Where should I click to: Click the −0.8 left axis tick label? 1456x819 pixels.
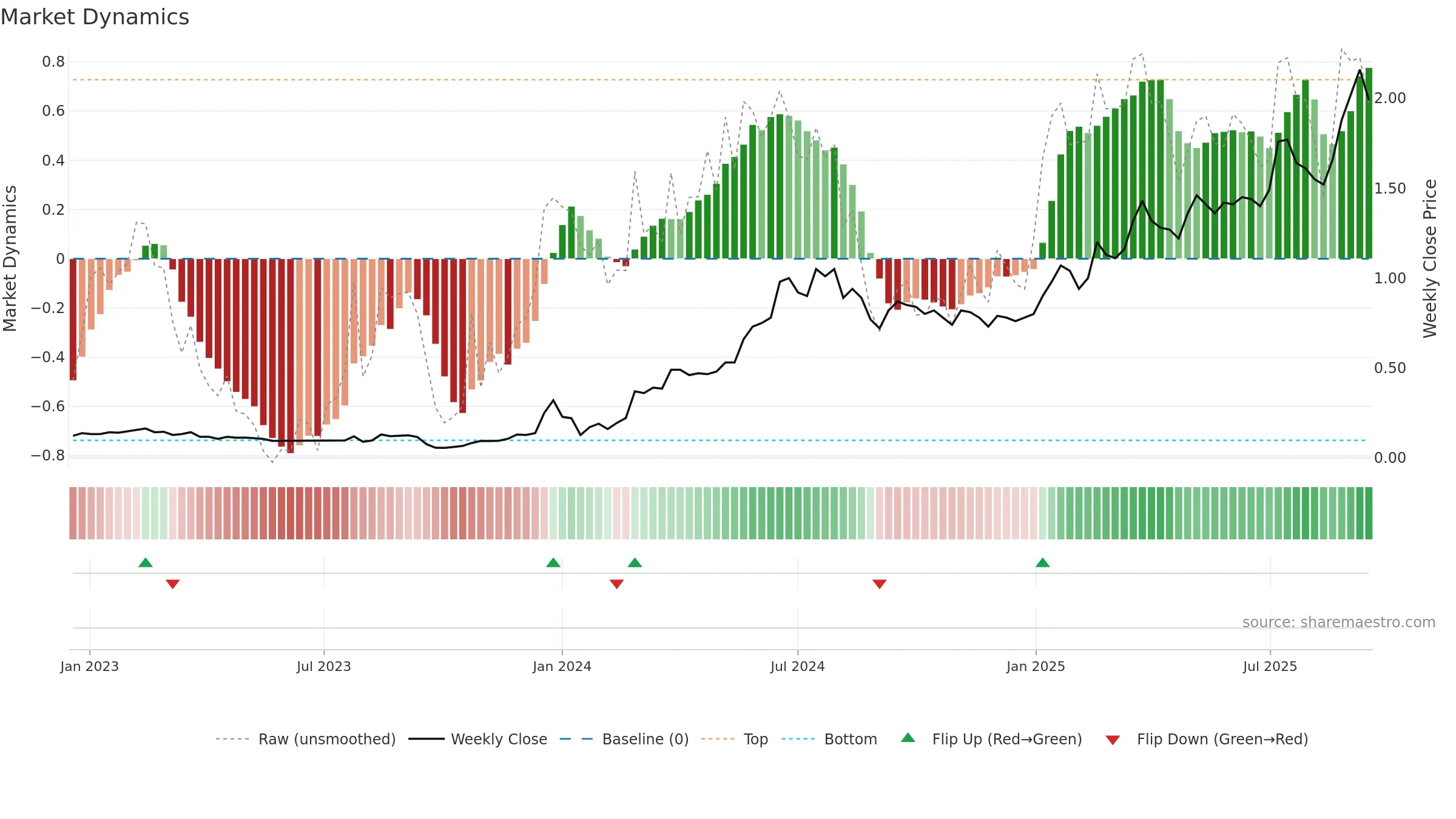(48, 456)
